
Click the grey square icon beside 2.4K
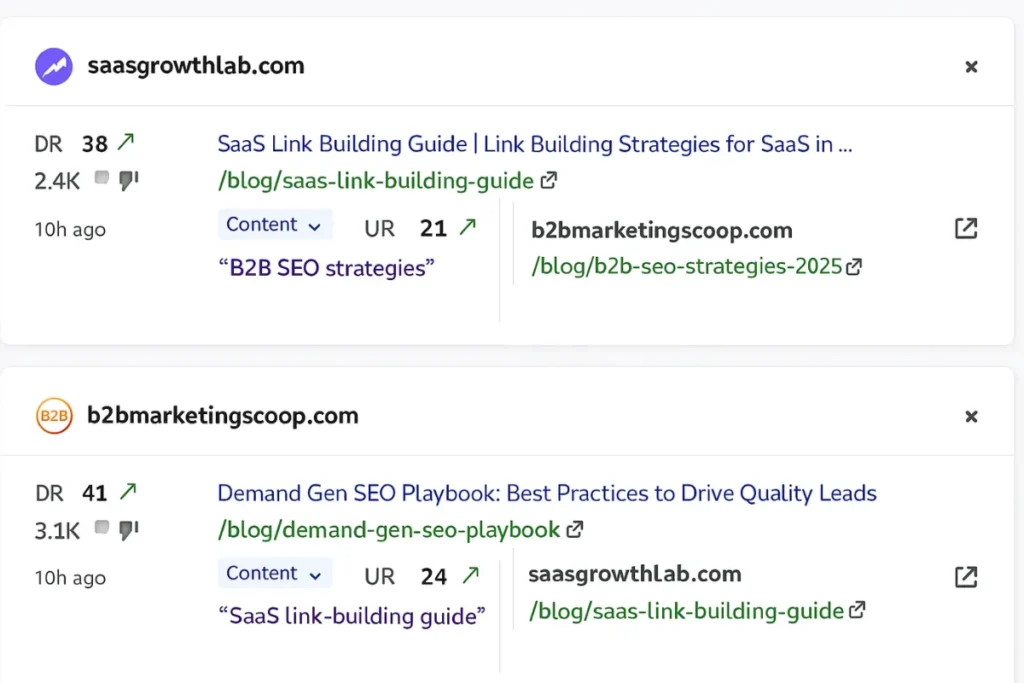[x=102, y=179]
